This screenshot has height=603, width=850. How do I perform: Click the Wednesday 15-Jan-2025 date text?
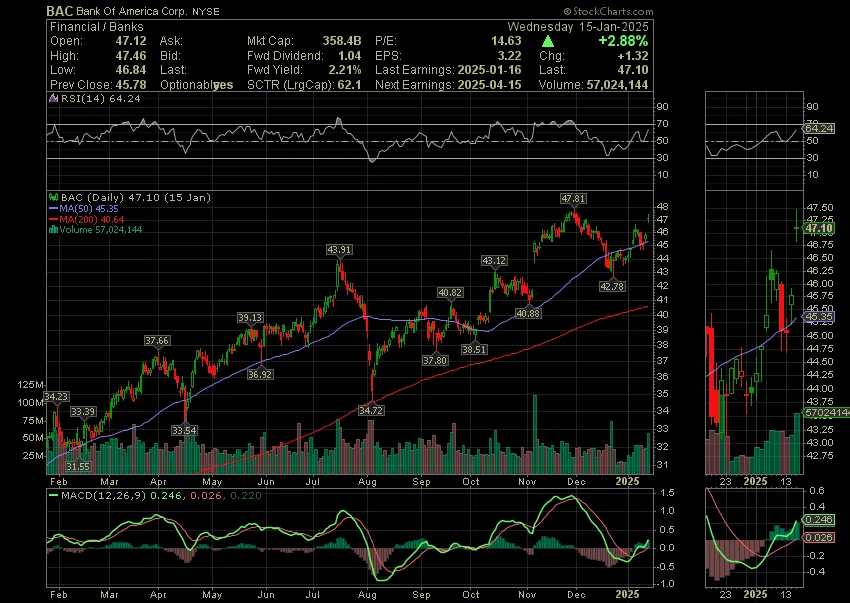(578, 27)
